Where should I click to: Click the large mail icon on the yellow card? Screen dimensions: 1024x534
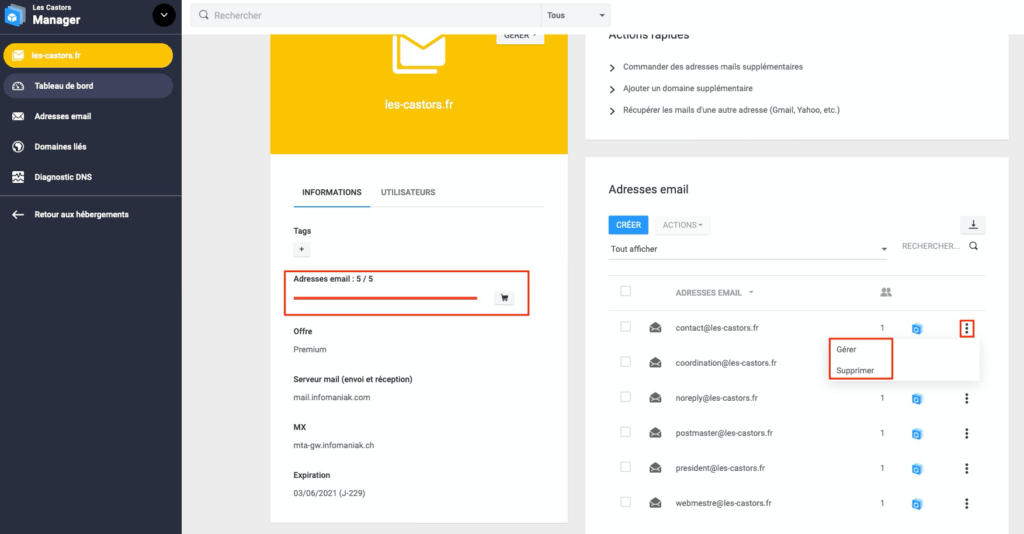tap(419, 54)
